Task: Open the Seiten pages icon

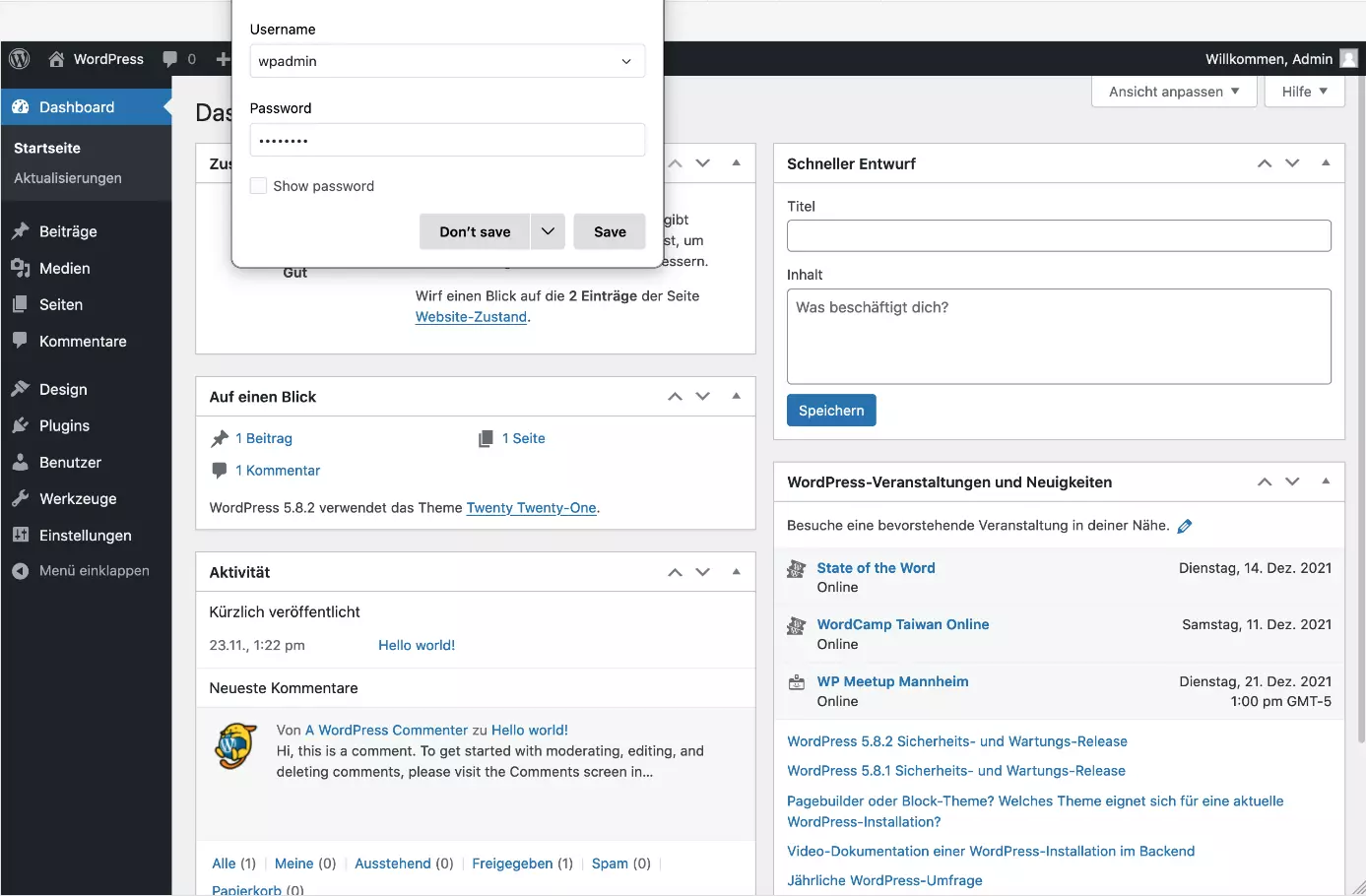Action: [x=21, y=304]
